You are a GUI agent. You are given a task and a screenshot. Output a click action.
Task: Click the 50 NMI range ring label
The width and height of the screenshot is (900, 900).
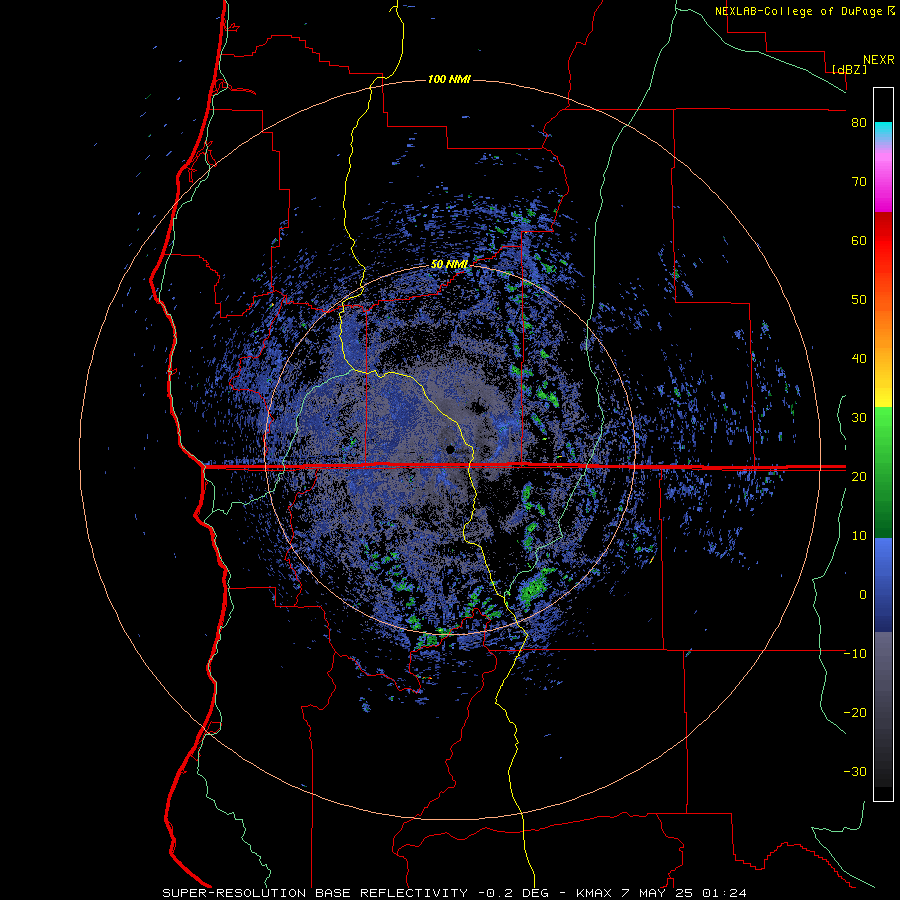tap(449, 264)
